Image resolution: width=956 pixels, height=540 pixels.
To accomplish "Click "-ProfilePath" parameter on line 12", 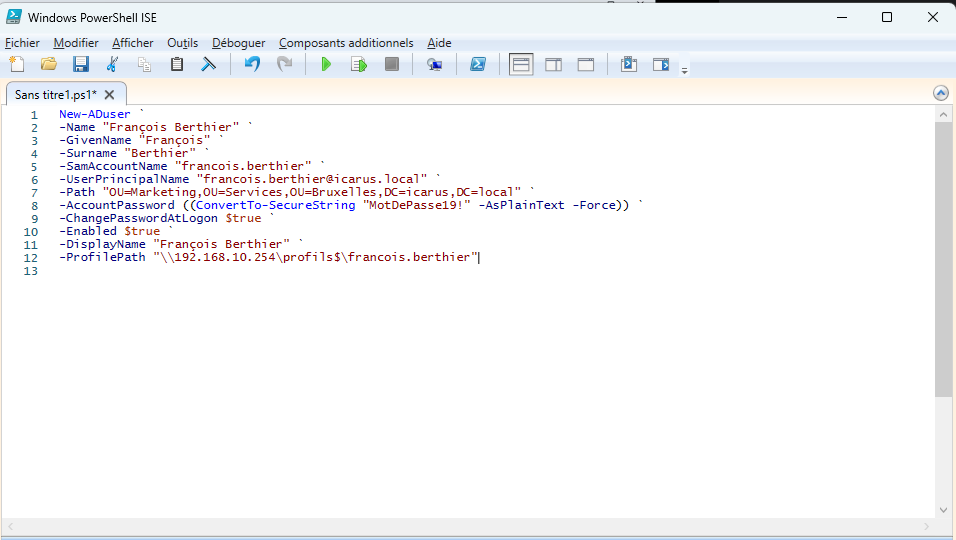I will point(102,257).
